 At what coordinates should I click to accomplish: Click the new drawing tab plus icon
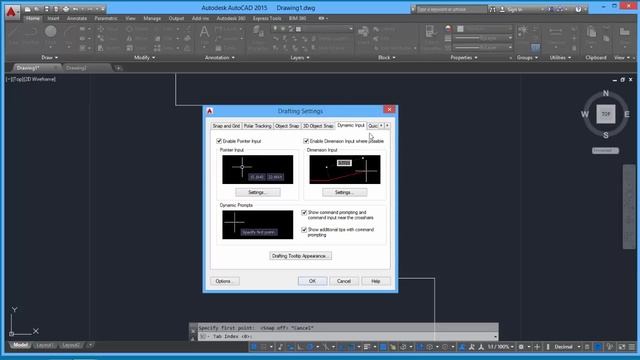pyautogui.click(x=118, y=68)
